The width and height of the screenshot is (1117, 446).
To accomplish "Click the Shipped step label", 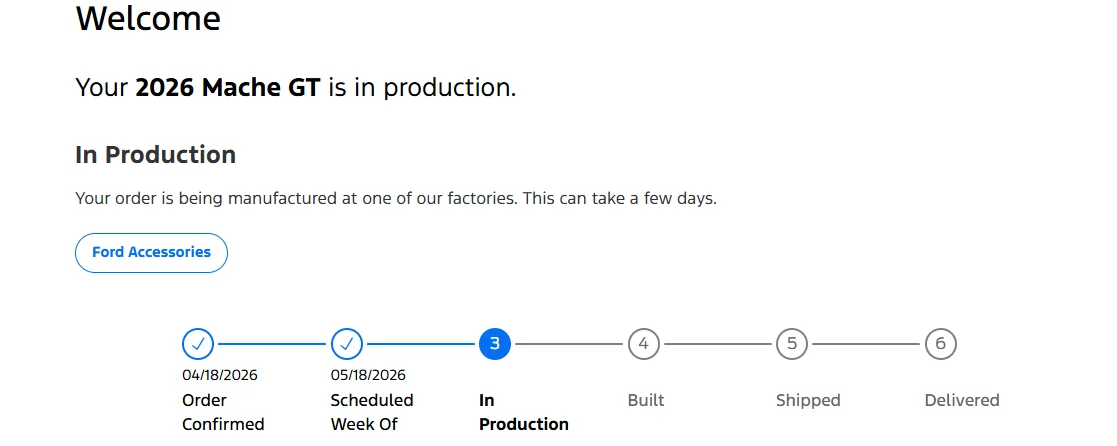I will [809, 400].
